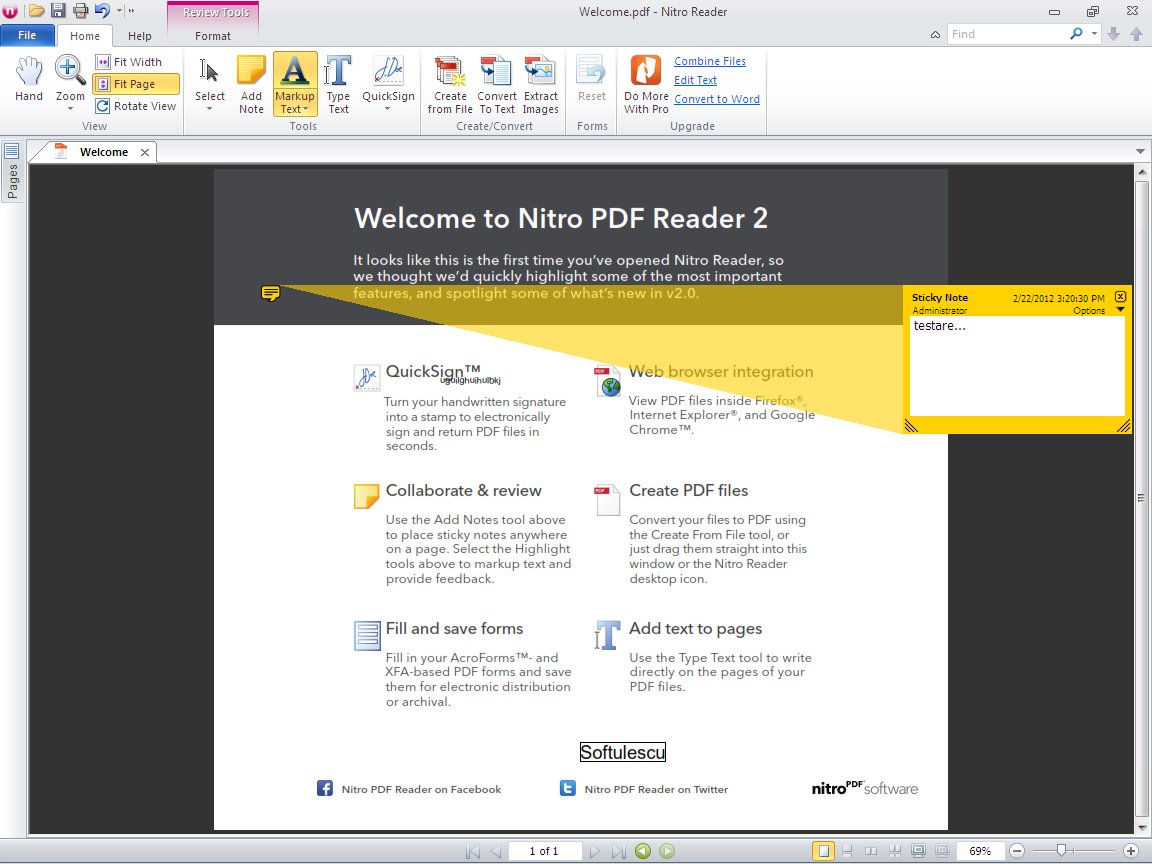
Task: Go to the next view (green forward arrow)
Action: 667,851
